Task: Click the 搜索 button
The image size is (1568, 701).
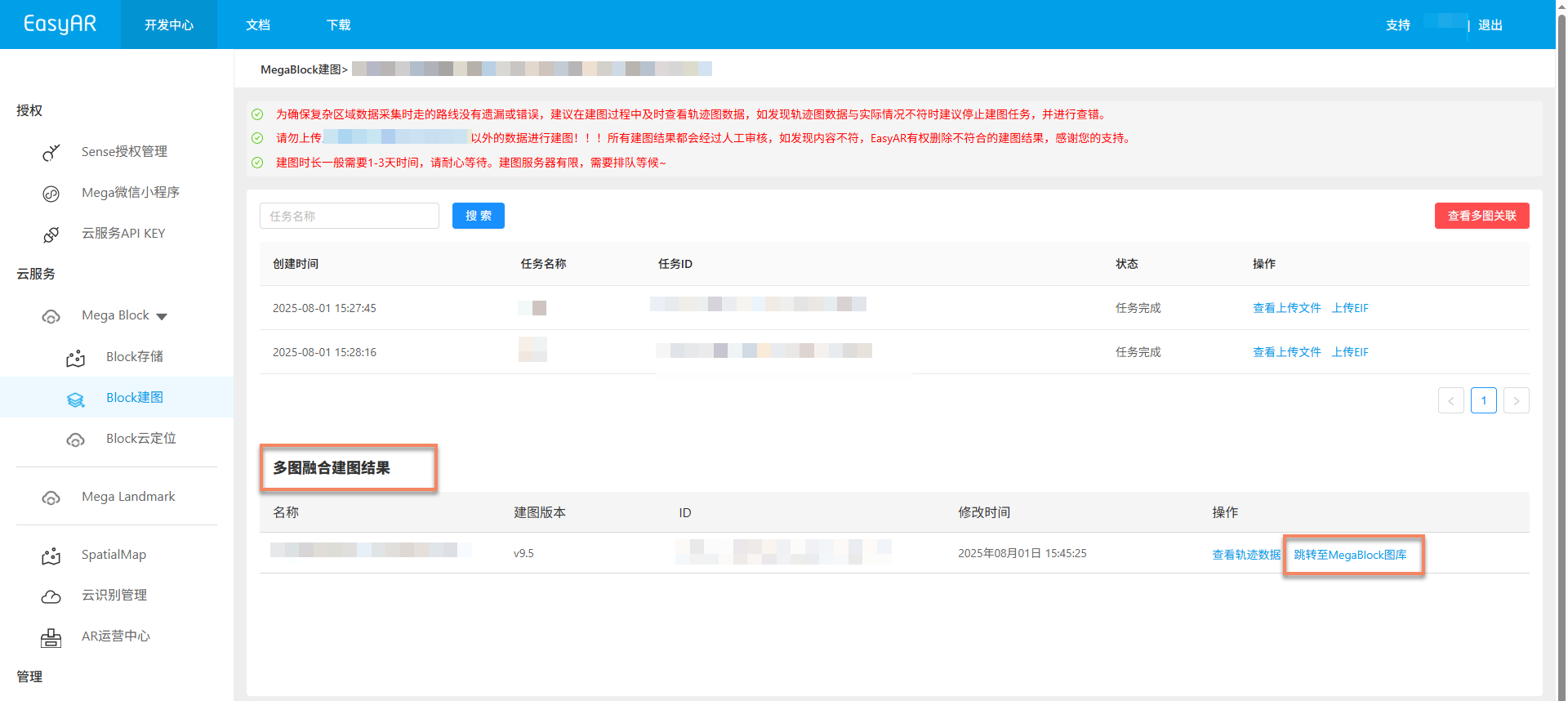Action: pos(479,216)
